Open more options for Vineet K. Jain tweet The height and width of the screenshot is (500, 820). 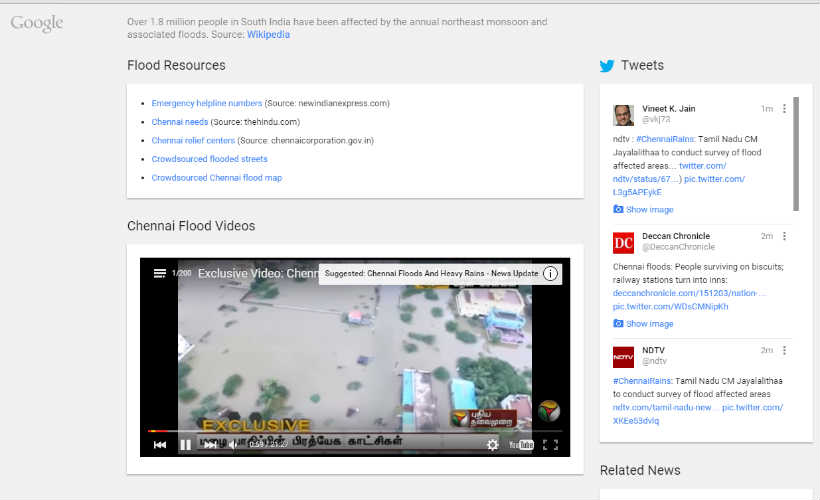[784, 109]
